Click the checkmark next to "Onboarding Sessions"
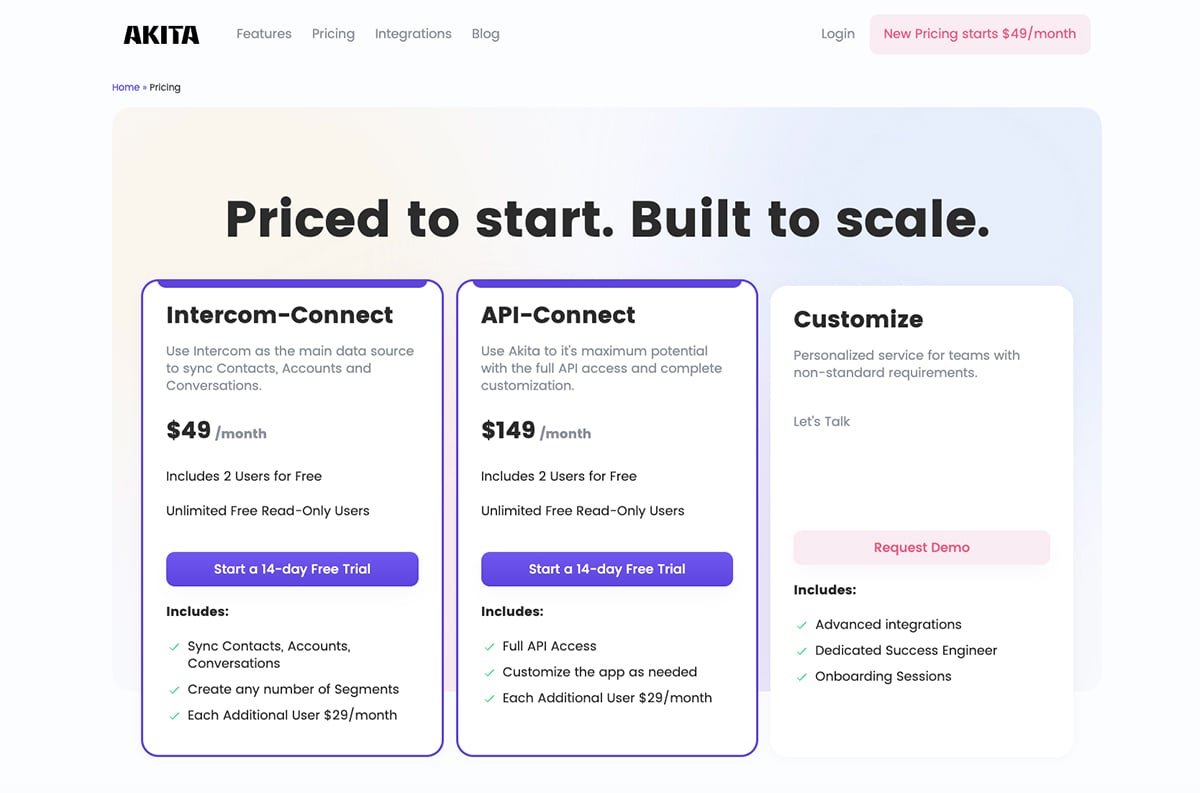The image size is (1200, 793). click(802, 676)
